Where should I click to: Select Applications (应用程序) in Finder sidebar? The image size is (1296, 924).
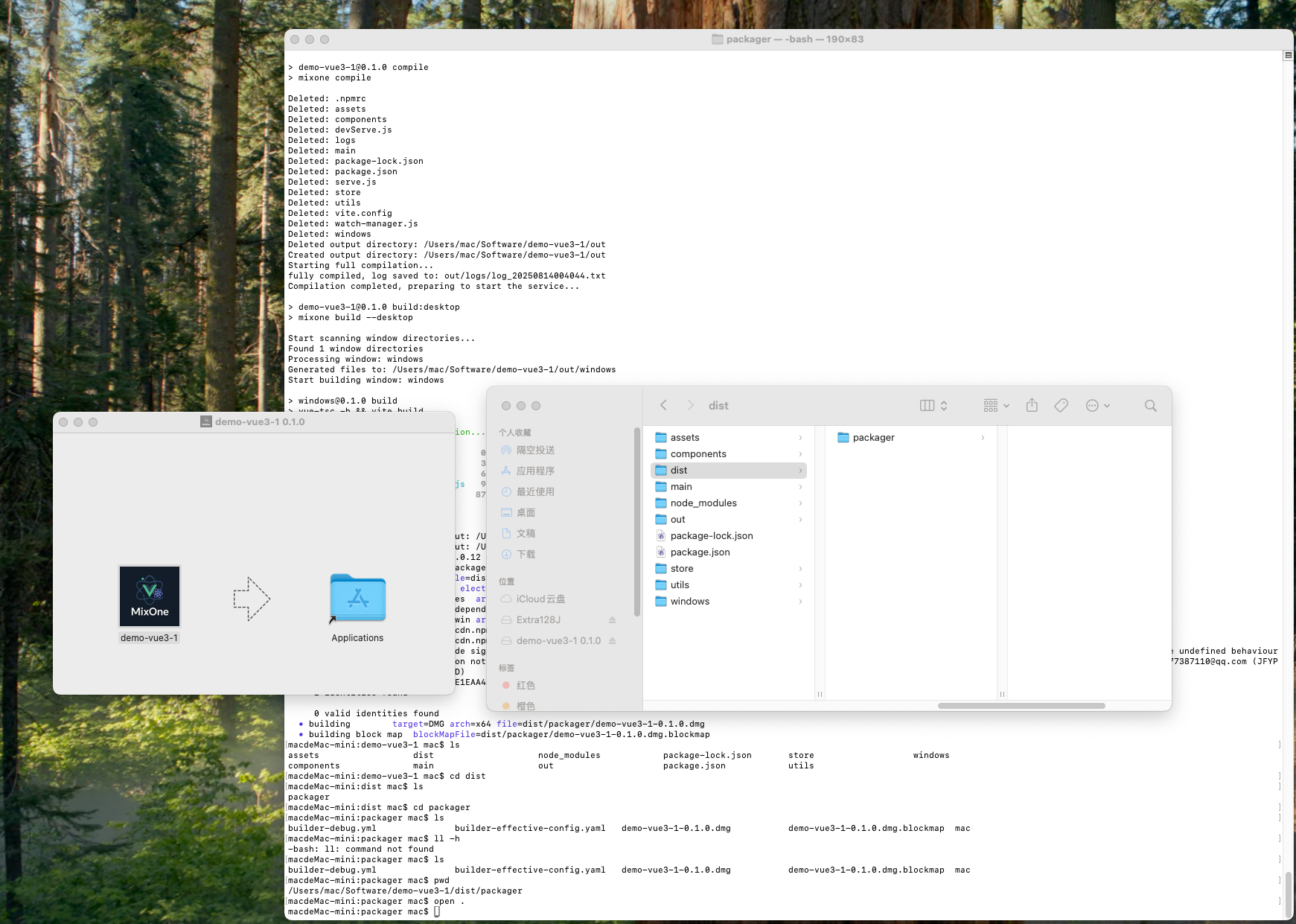point(528,471)
